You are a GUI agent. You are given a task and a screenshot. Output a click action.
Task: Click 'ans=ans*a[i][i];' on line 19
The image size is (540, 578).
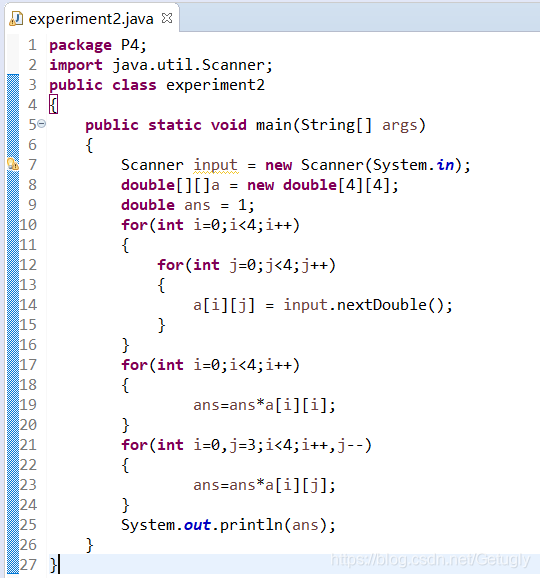point(264,405)
